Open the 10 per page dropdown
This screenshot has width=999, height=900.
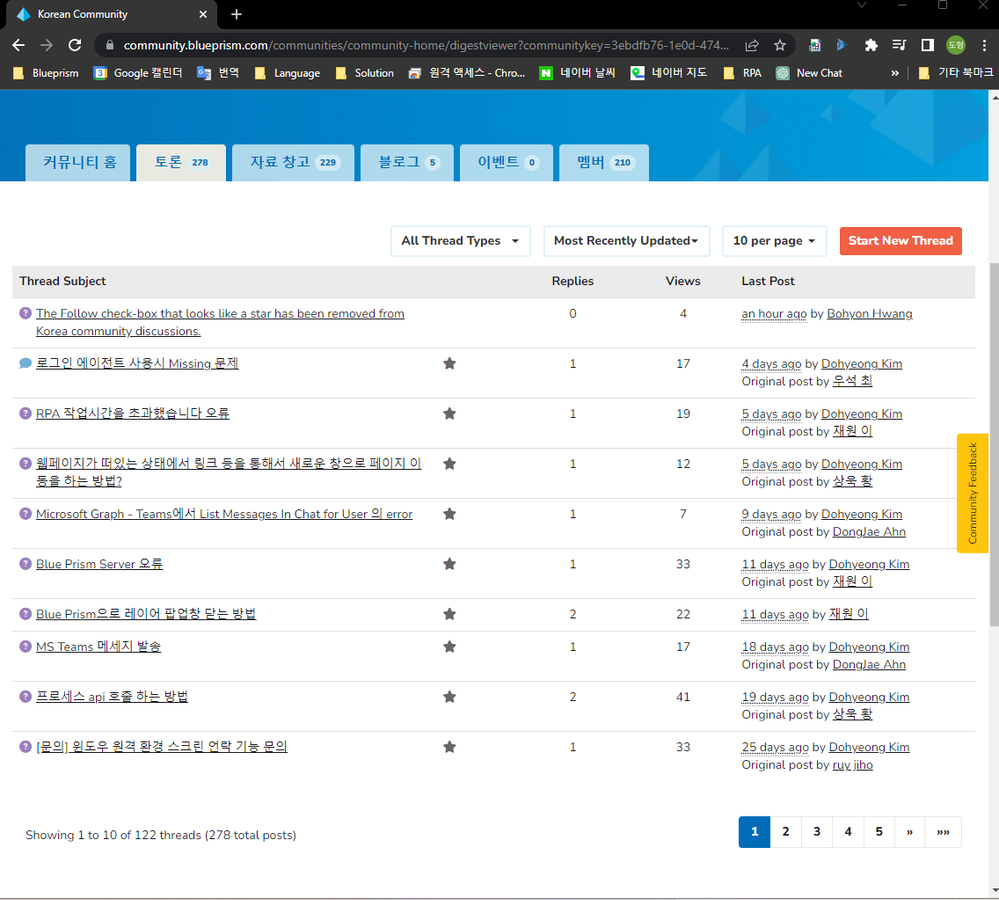click(774, 241)
